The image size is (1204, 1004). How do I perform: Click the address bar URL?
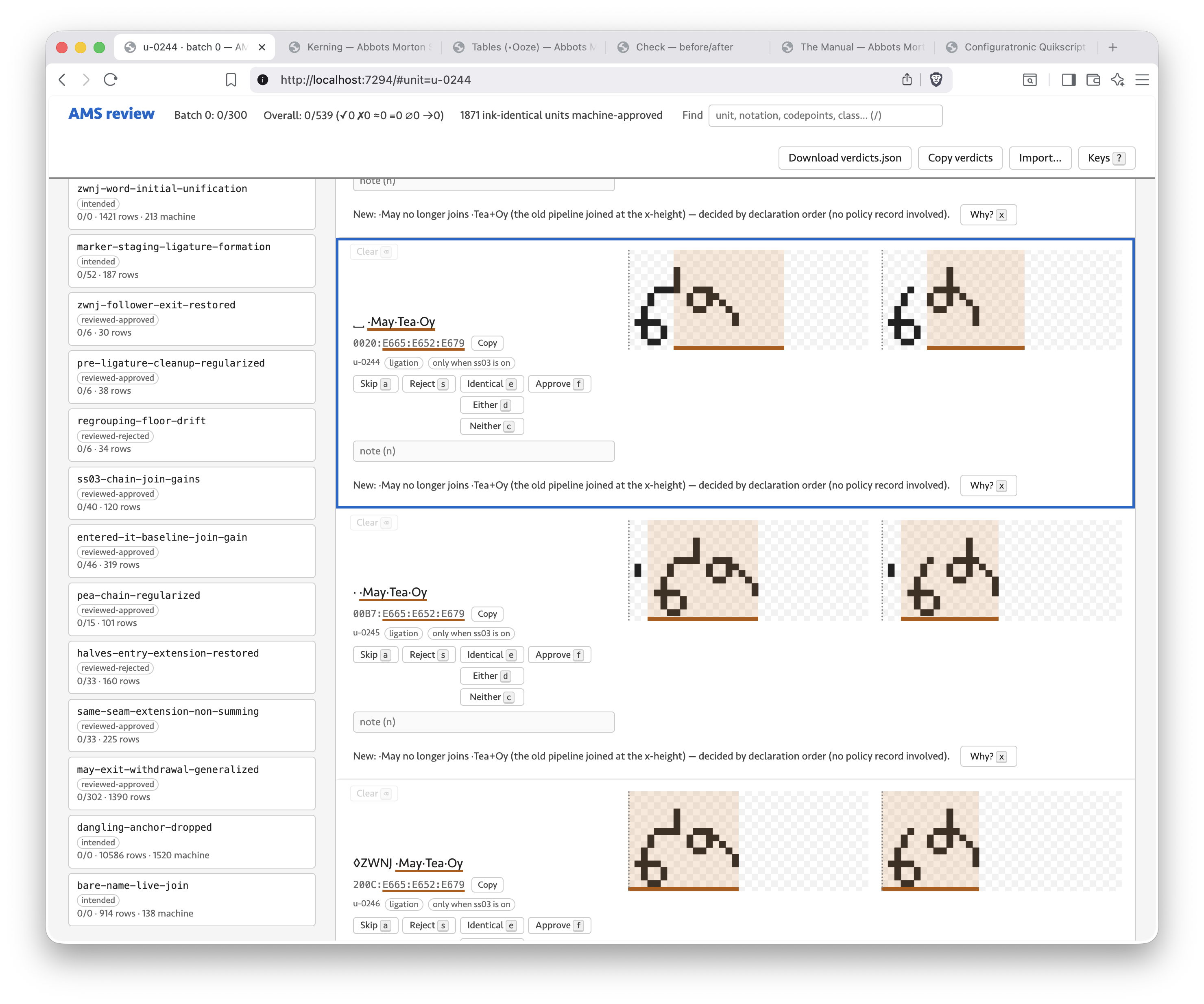click(375, 80)
